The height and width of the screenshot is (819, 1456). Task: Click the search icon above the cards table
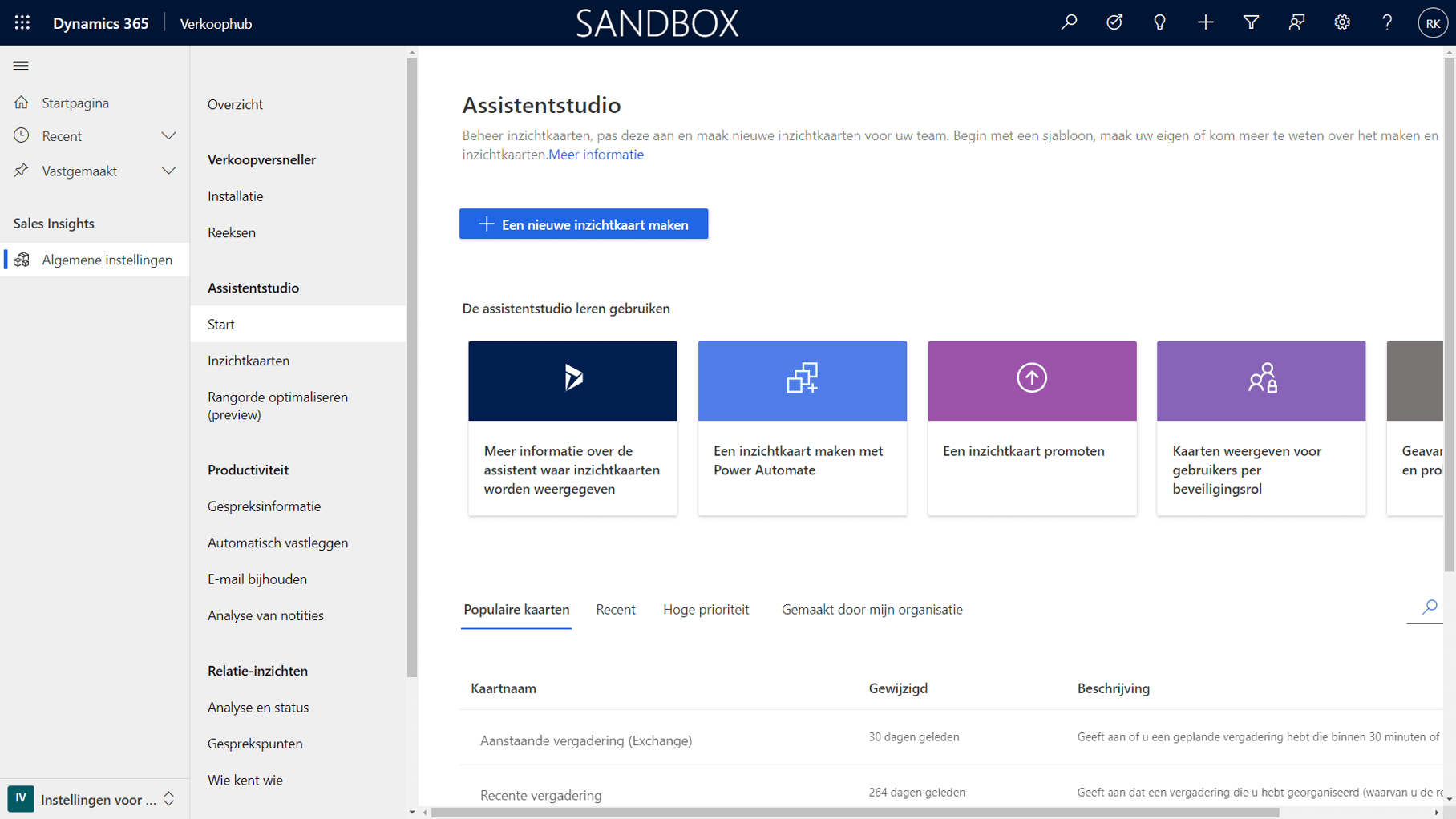point(1429,607)
